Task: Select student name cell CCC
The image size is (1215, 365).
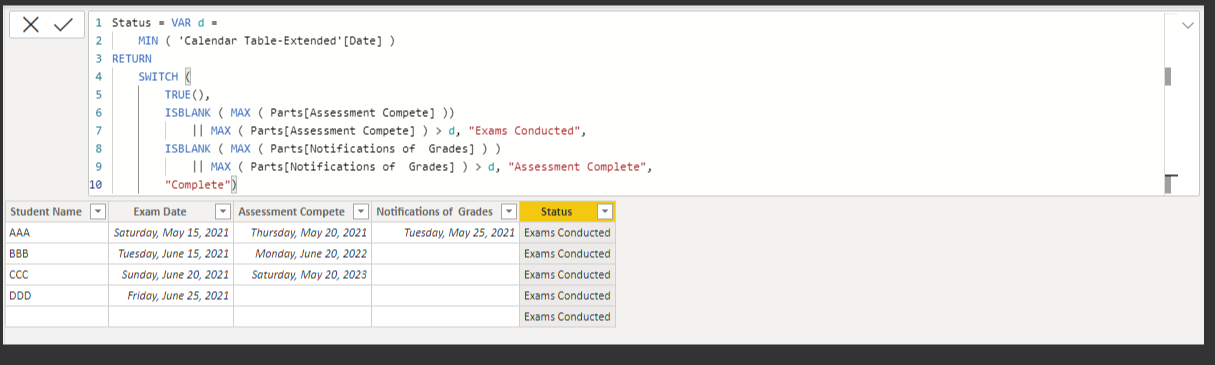Action: 57,275
